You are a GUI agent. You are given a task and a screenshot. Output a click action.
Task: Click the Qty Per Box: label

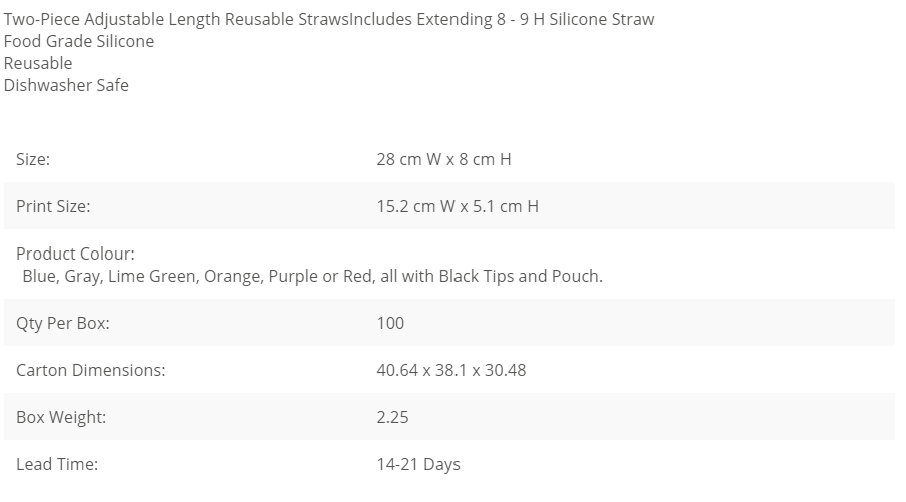point(63,323)
